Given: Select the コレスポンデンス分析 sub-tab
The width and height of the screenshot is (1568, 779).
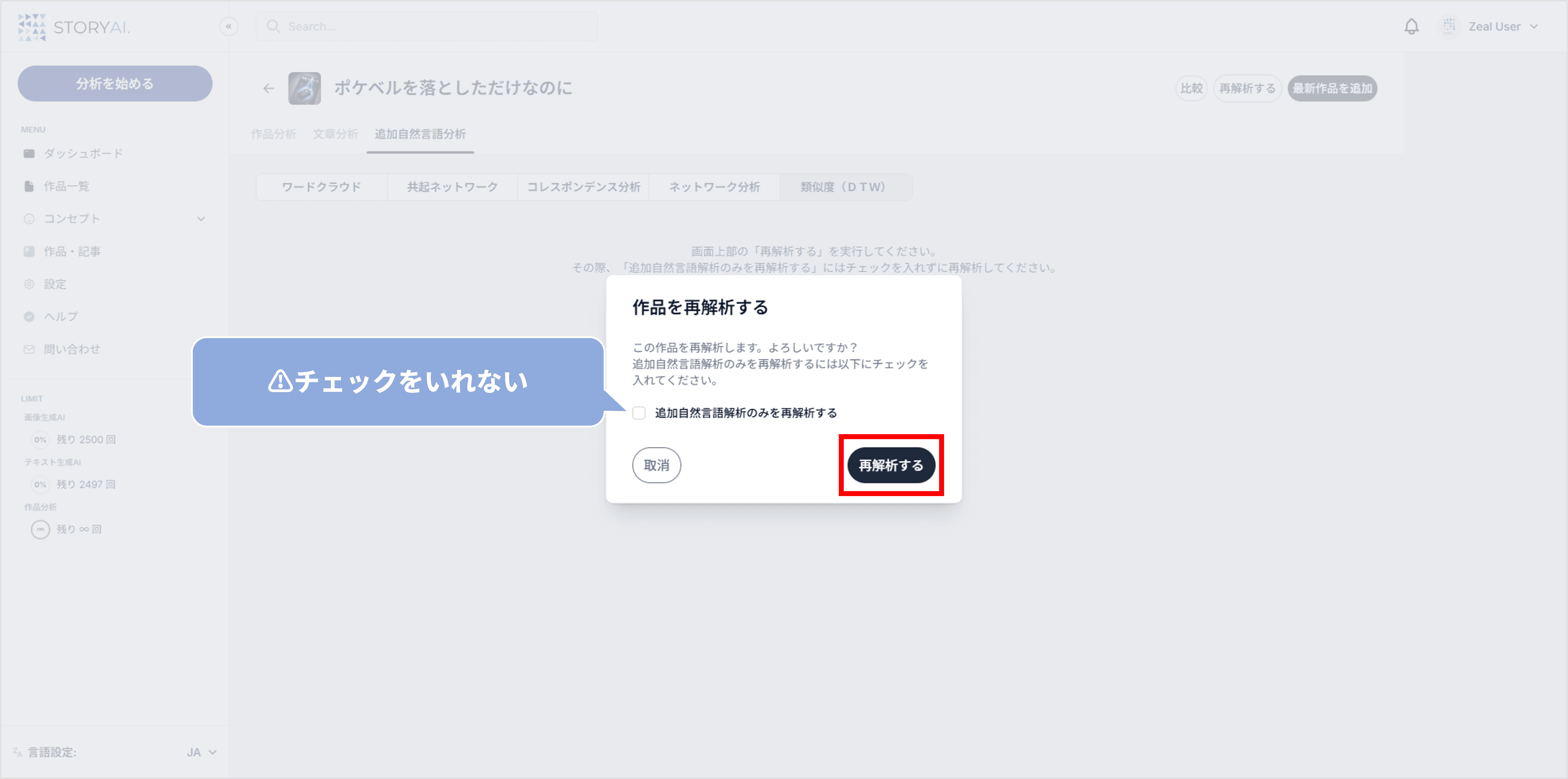Looking at the screenshot, I should [583, 187].
